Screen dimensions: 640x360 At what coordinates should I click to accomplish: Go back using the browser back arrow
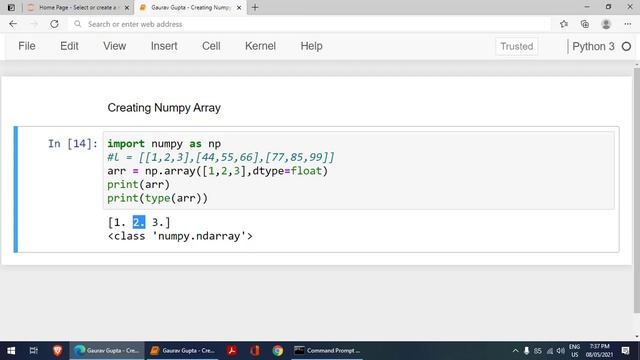click(13, 24)
